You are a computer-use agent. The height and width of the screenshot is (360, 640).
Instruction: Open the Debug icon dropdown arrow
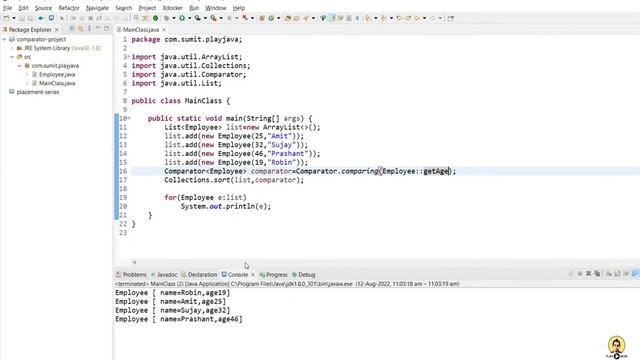click(173, 18)
